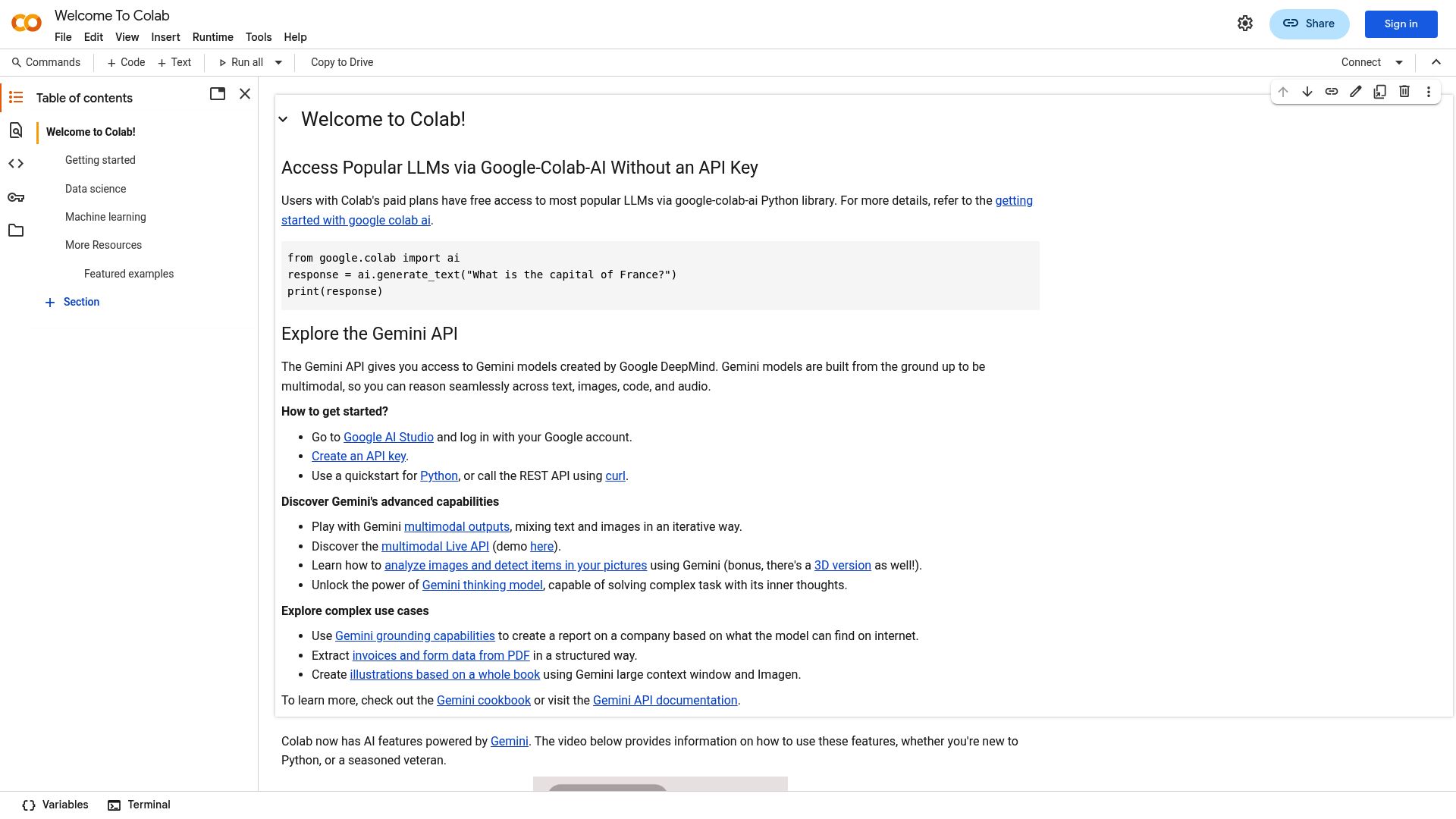Collapse the header toolbar chevron
Screen dimensions: 1456x819
[1436, 62]
